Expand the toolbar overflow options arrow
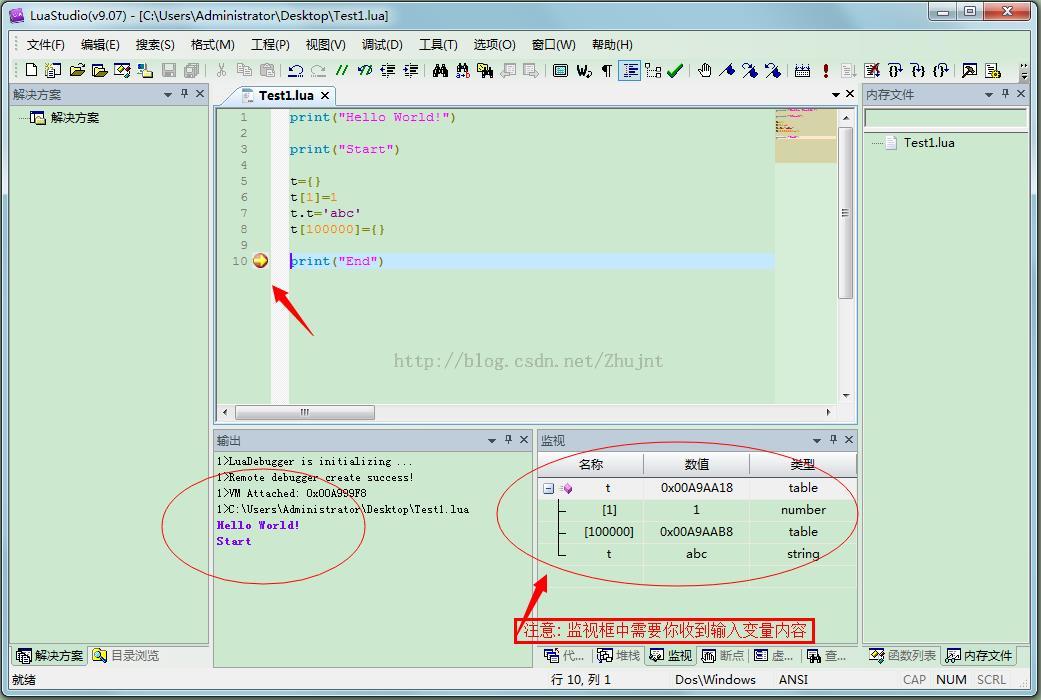Viewport: 1041px width, 700px height. tap(1024, 72)
